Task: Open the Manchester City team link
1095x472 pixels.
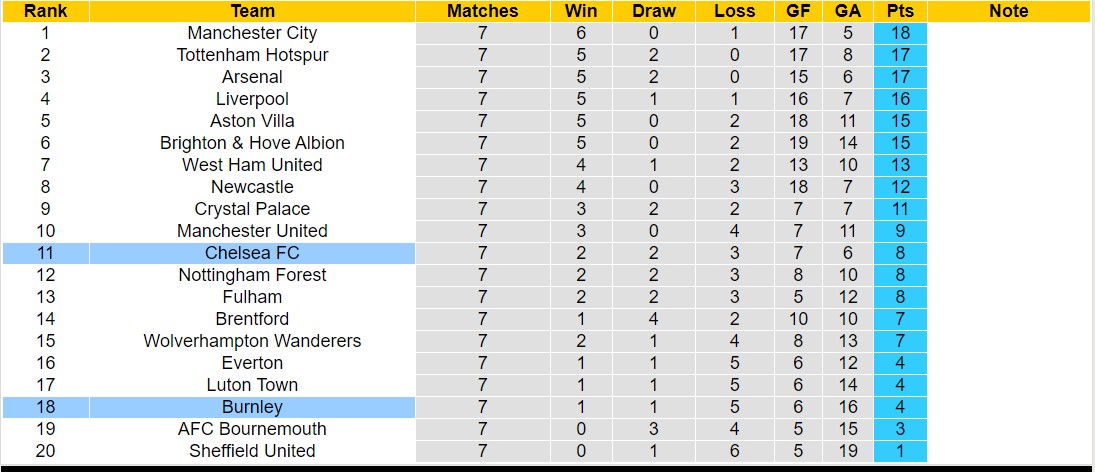Action: coord(252,33)
